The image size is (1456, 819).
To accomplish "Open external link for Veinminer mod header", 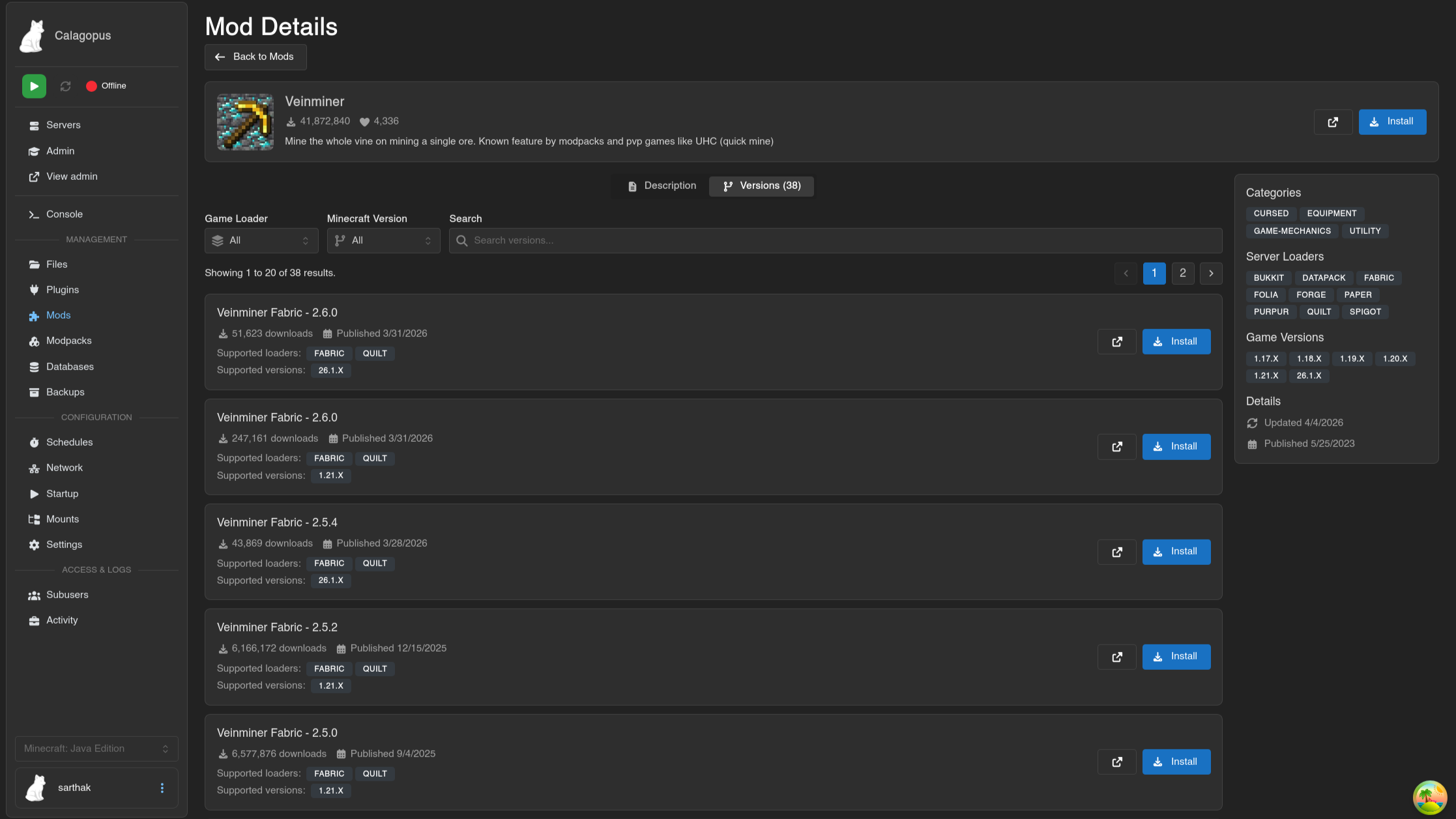I will (1333, 122).
